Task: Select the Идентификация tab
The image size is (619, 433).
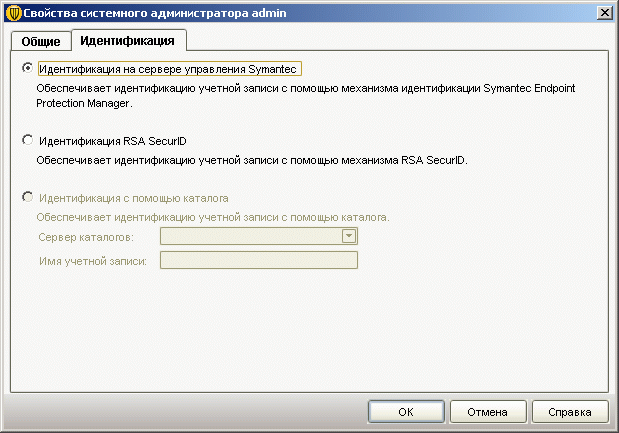Action: point(127,41)
